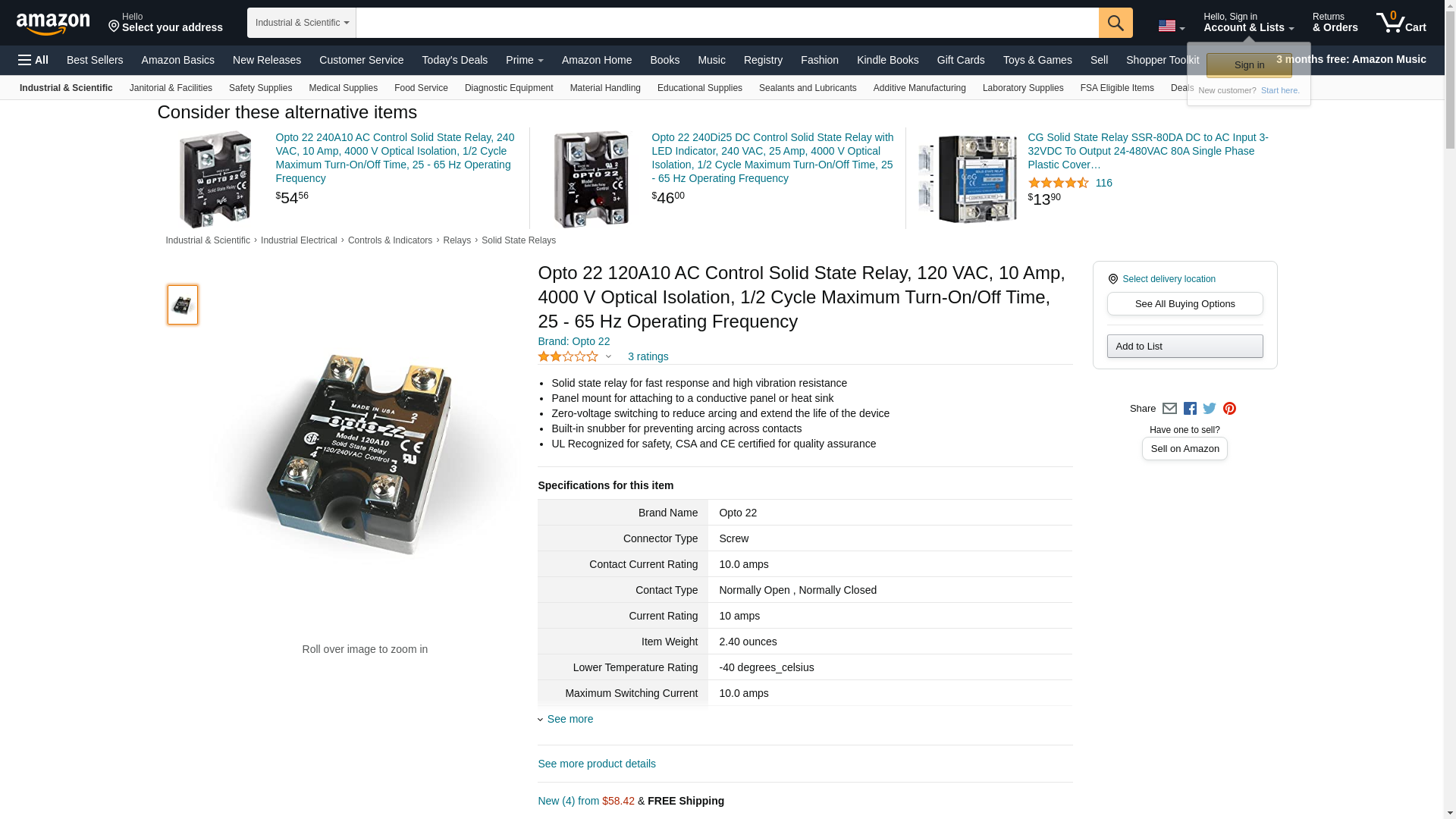Open Today's Deals in nav bar
Screen dimensions: 1456x819
(454, 60)
